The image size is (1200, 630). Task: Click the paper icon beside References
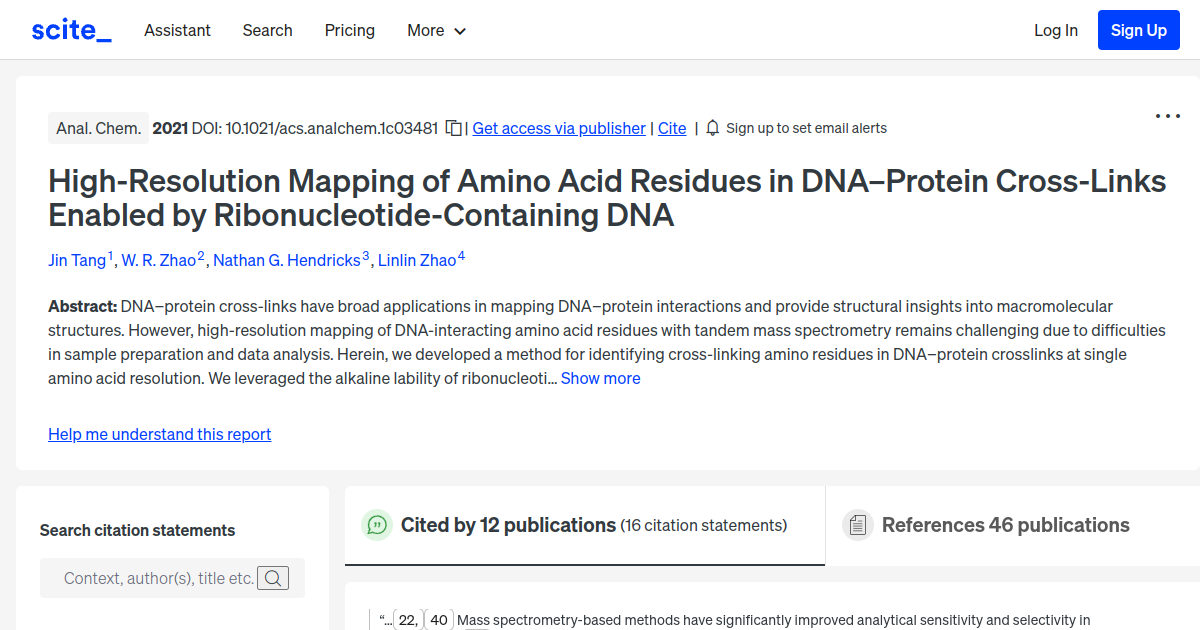[x=858, y=524]
